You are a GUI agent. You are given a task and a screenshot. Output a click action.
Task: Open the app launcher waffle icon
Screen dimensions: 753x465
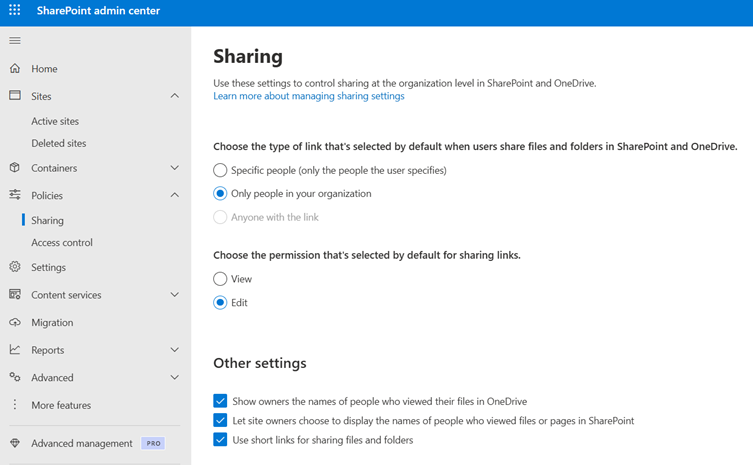15,10
